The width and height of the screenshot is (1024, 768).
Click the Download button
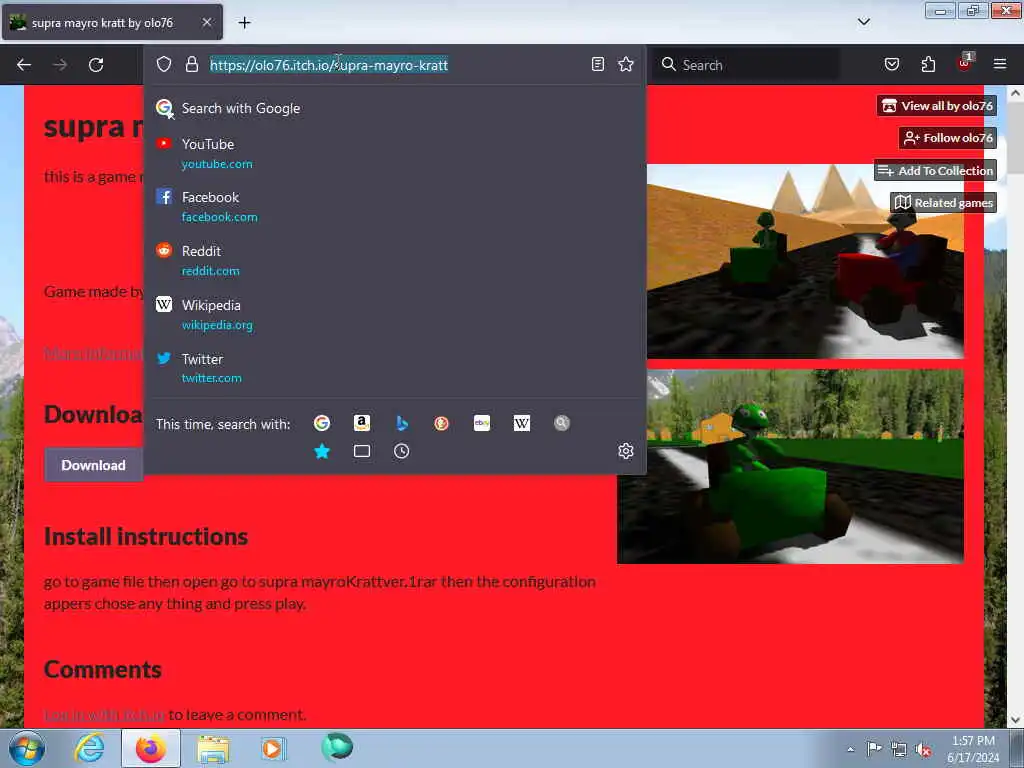(x=93, y=465)
